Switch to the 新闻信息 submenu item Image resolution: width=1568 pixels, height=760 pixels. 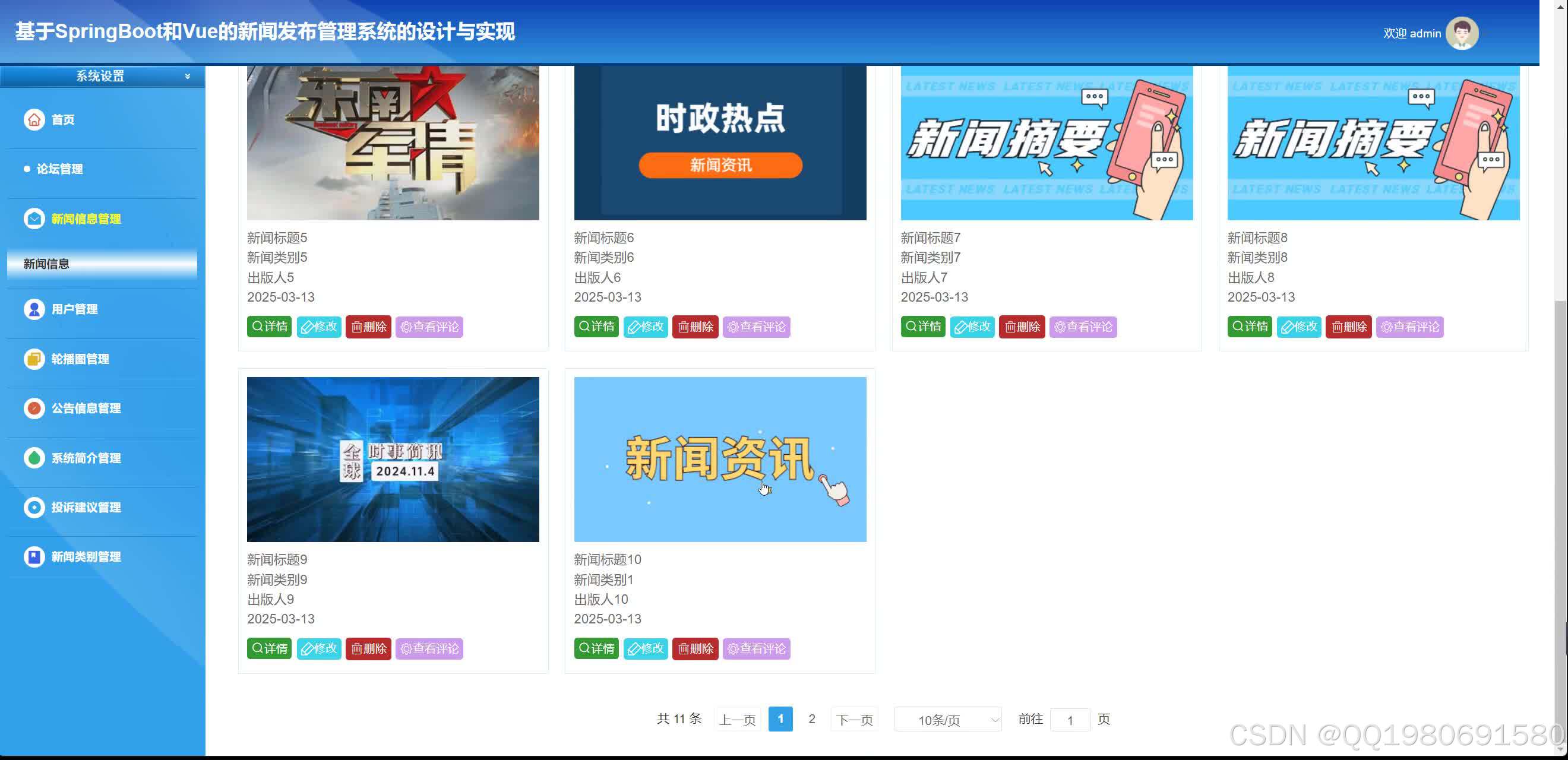pos(46,264)
